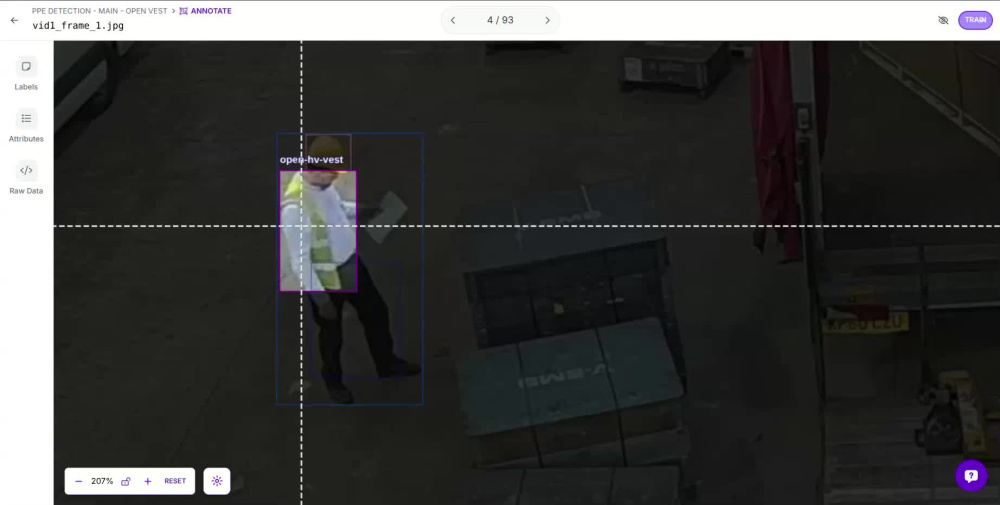
Task: Toggle annotation visibility with the eye icon
Action: 943,20
